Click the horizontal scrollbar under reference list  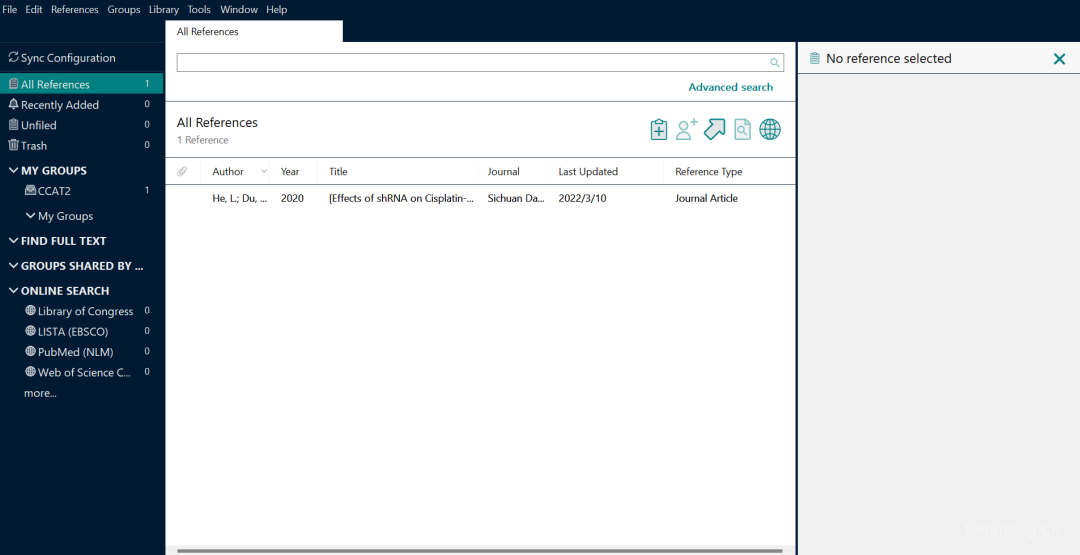(x=479, y=550)
